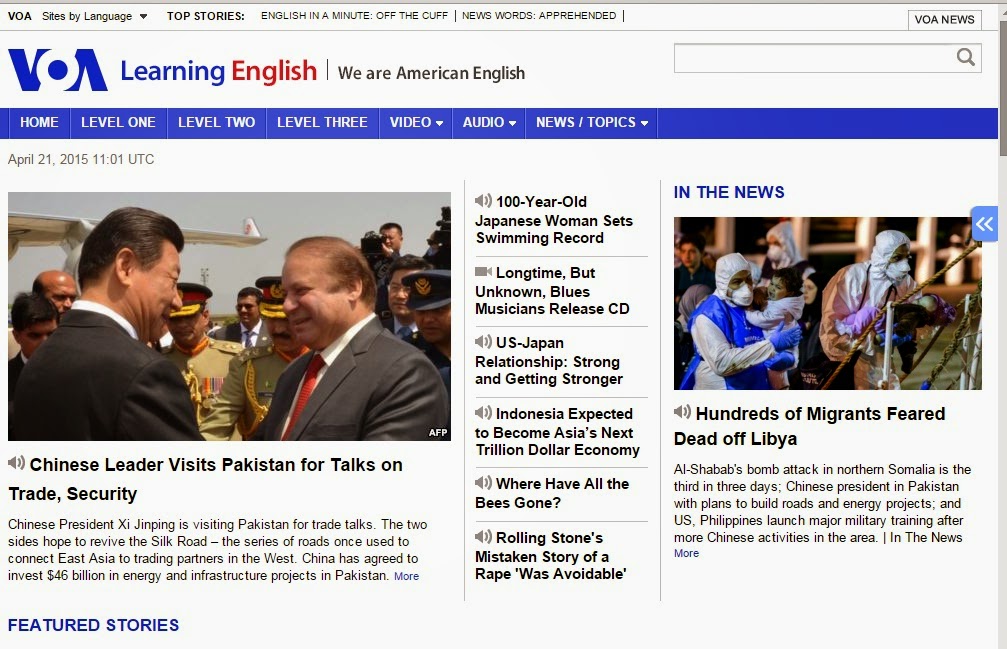Select the HOME tab
Screen dimensions: 1007x649
tap(38, 122)
